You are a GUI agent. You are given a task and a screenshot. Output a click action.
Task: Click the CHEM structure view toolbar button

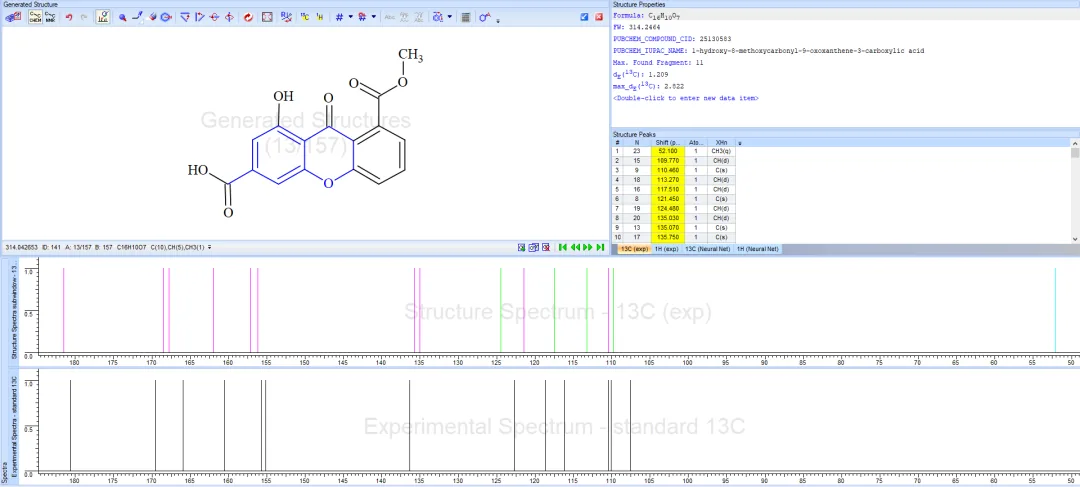[35, 17]
